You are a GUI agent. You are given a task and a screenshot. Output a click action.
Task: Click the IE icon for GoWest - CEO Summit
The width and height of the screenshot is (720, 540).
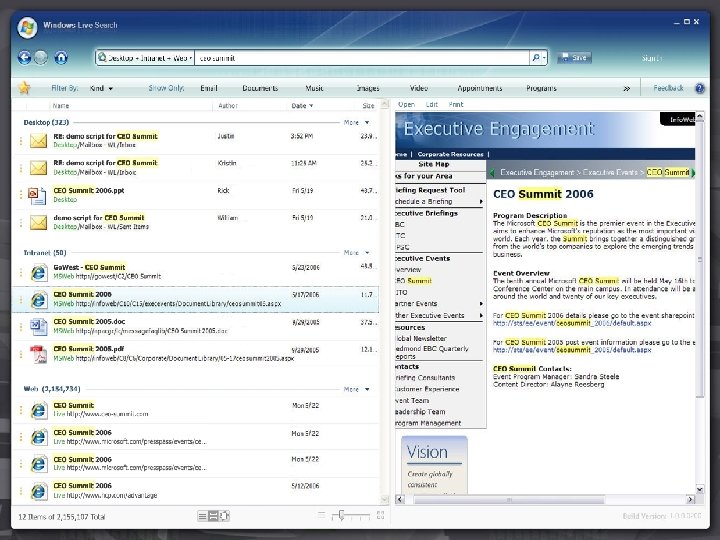coord(39,272)
